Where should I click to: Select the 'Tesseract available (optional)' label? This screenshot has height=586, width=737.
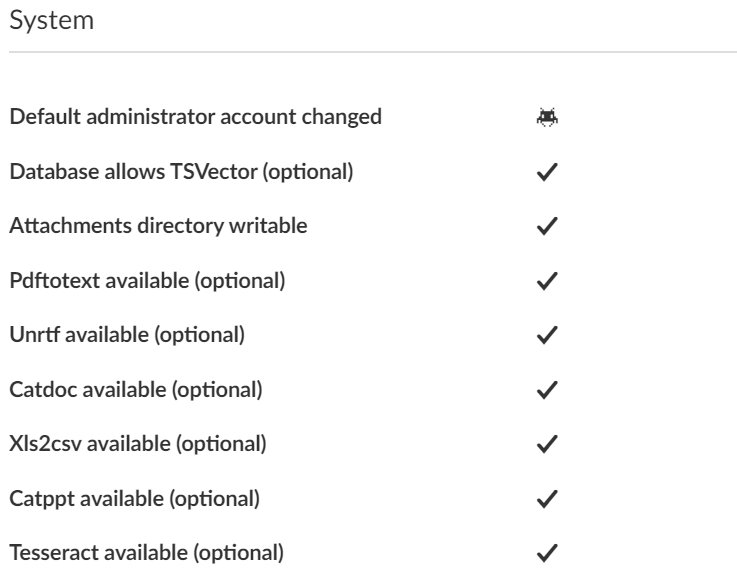pos(147,551)
